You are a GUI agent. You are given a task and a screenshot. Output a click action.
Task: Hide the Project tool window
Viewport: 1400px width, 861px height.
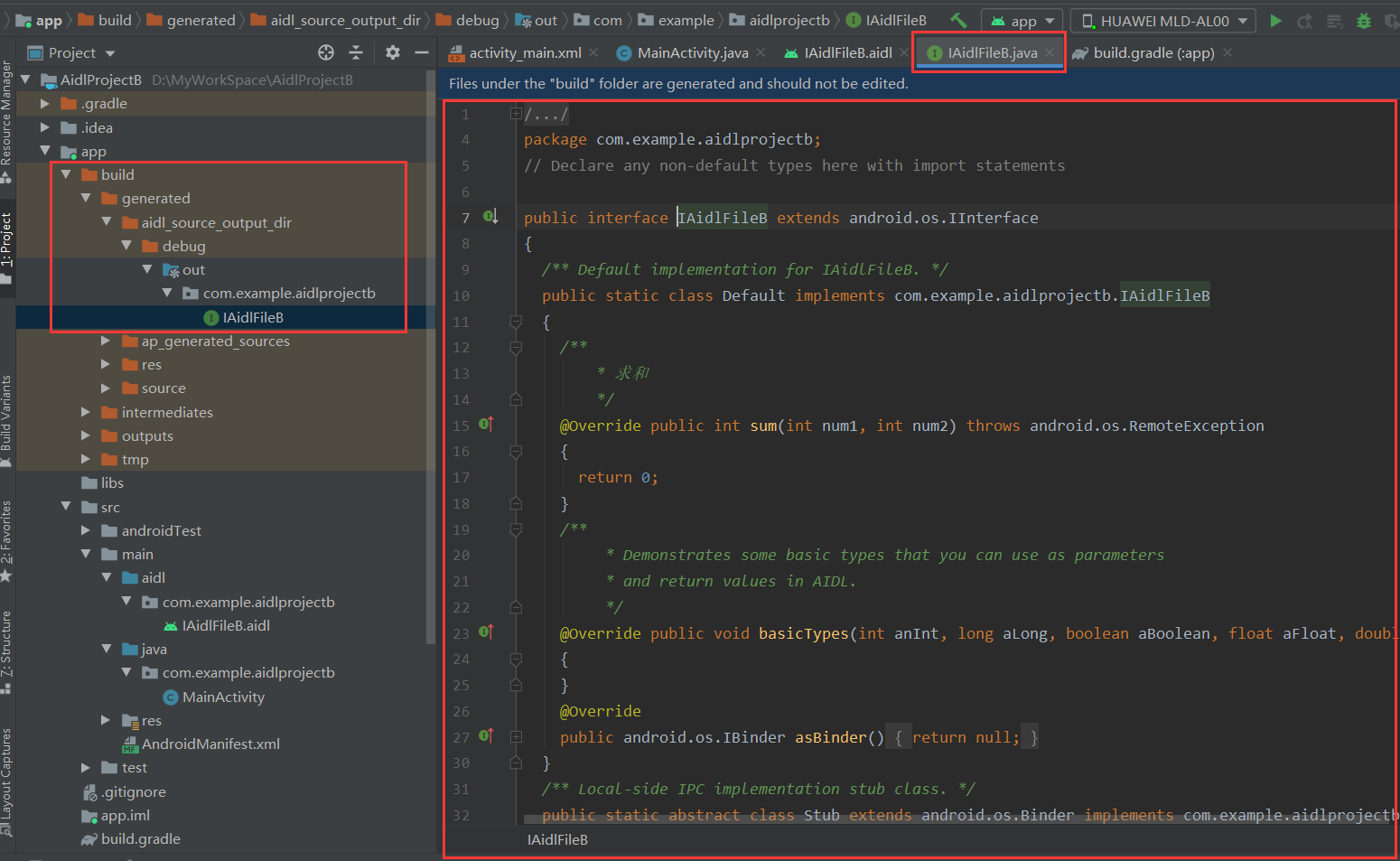421,52
